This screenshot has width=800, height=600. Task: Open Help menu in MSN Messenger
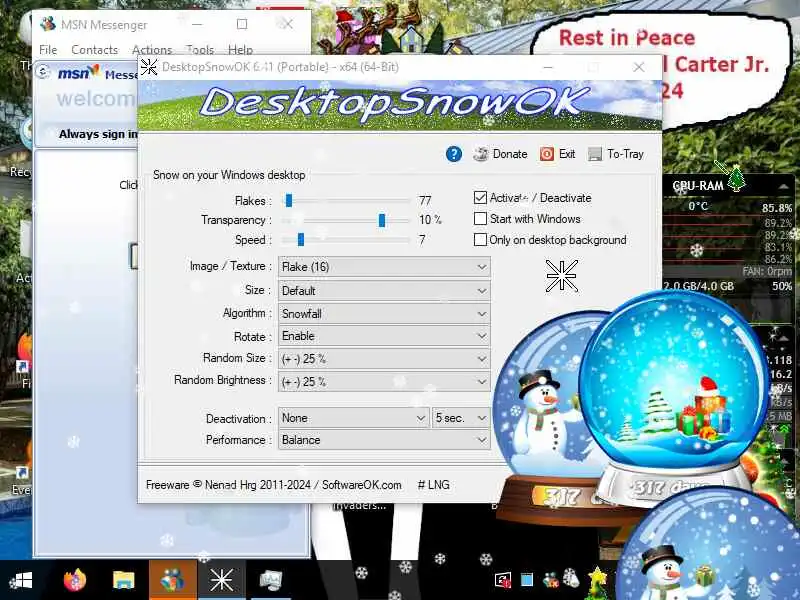point(240,49)
